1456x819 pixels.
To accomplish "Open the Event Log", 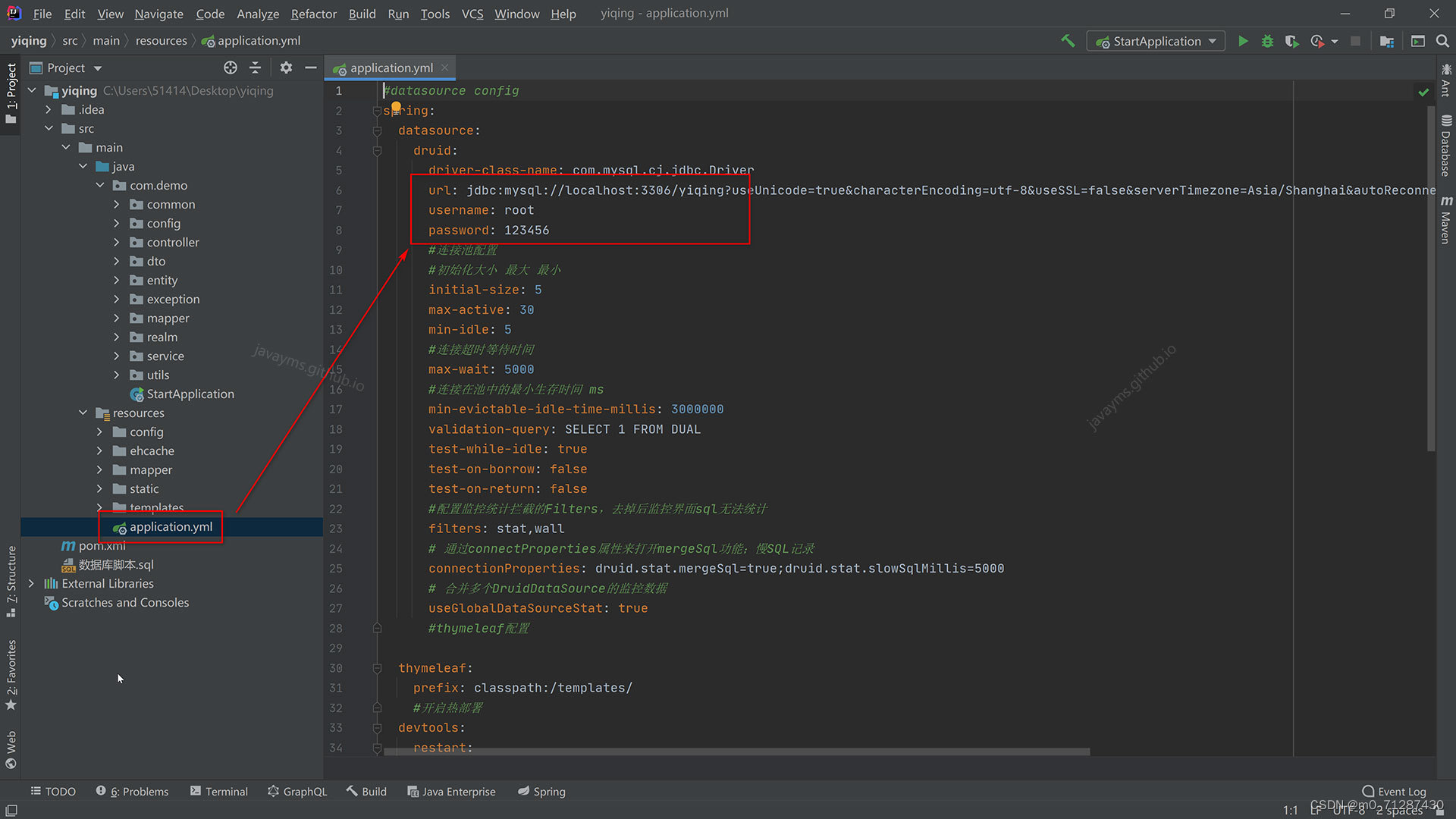I will (x=1394, y=791).
